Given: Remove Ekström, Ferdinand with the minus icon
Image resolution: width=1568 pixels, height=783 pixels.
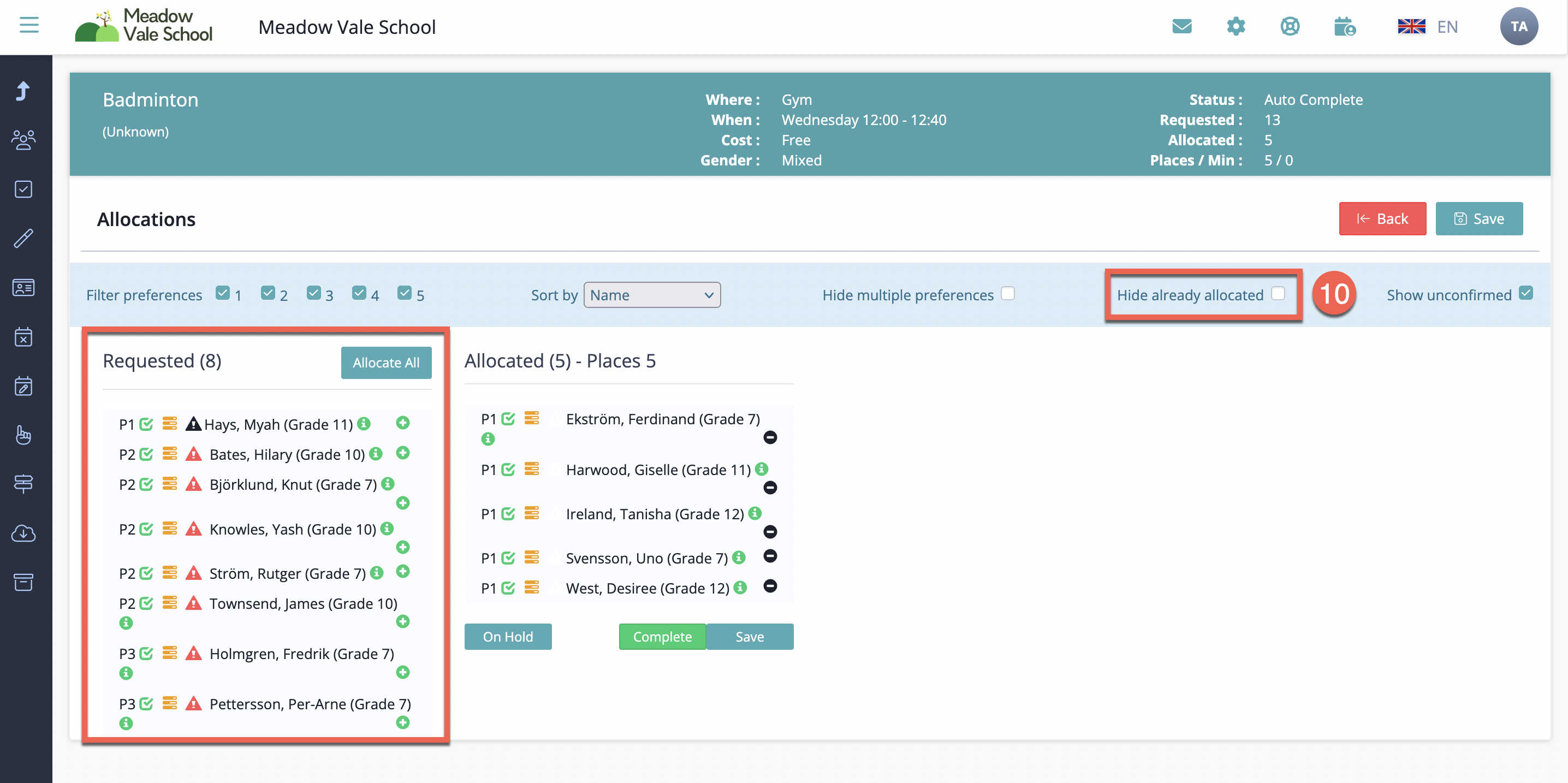Looking at the screenshot, I should coord(770,438).
